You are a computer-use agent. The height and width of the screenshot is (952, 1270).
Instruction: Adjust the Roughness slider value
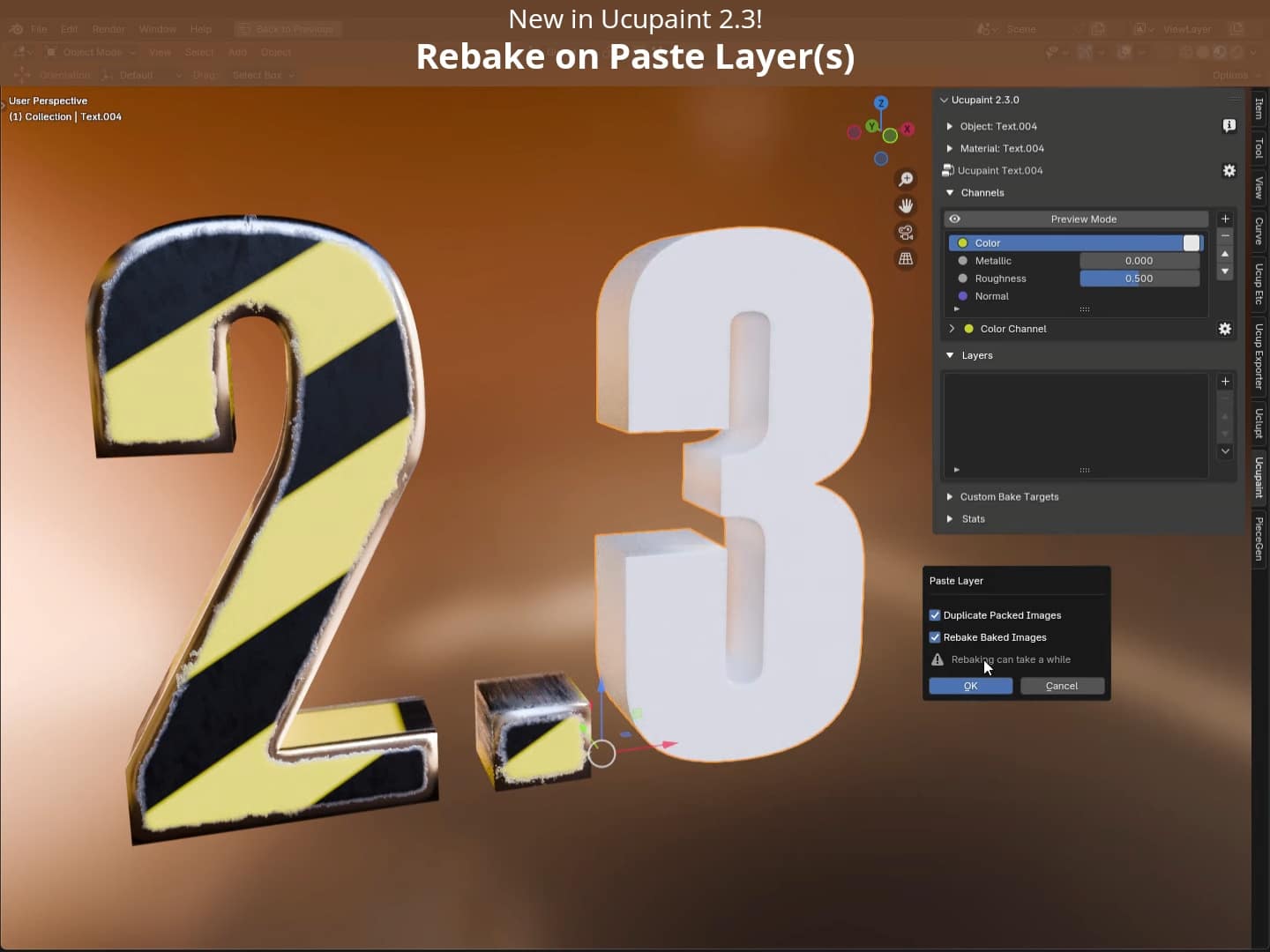click(1139, 279)
